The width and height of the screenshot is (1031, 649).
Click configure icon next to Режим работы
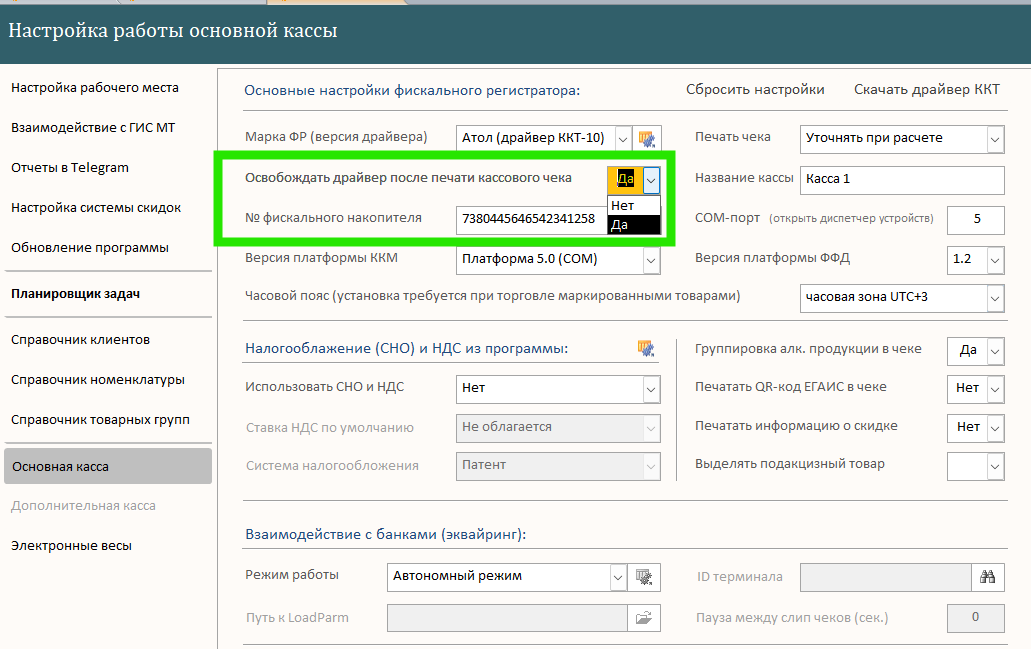point(644,577)
